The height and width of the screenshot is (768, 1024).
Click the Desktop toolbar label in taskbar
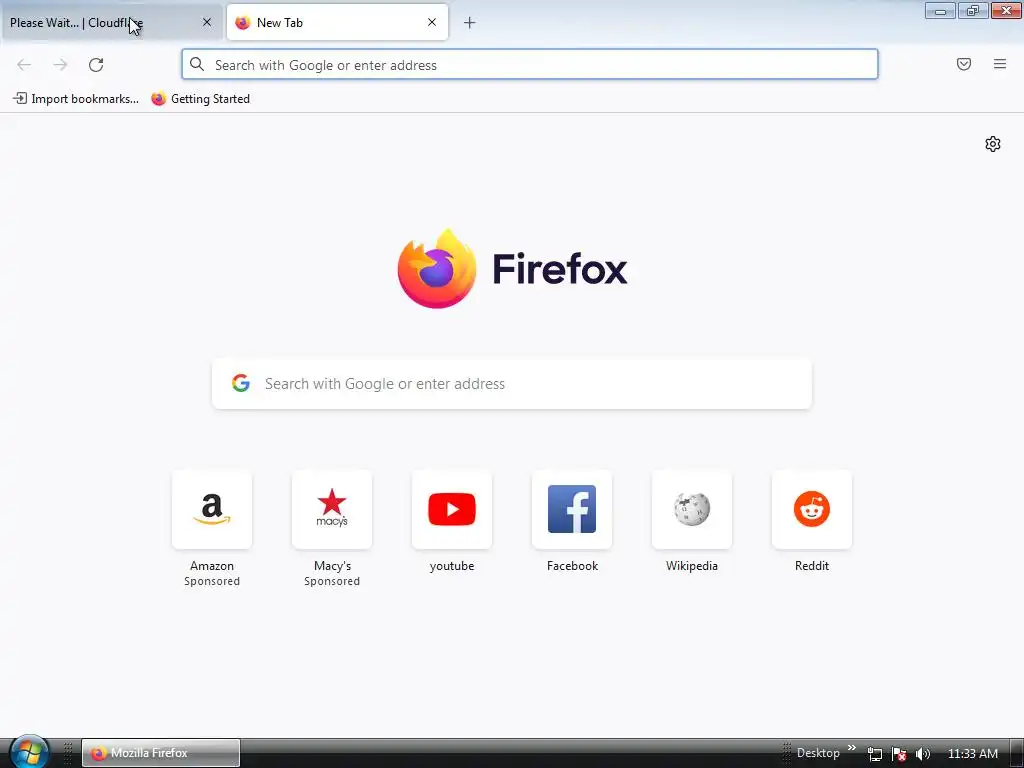coord(818,753)
